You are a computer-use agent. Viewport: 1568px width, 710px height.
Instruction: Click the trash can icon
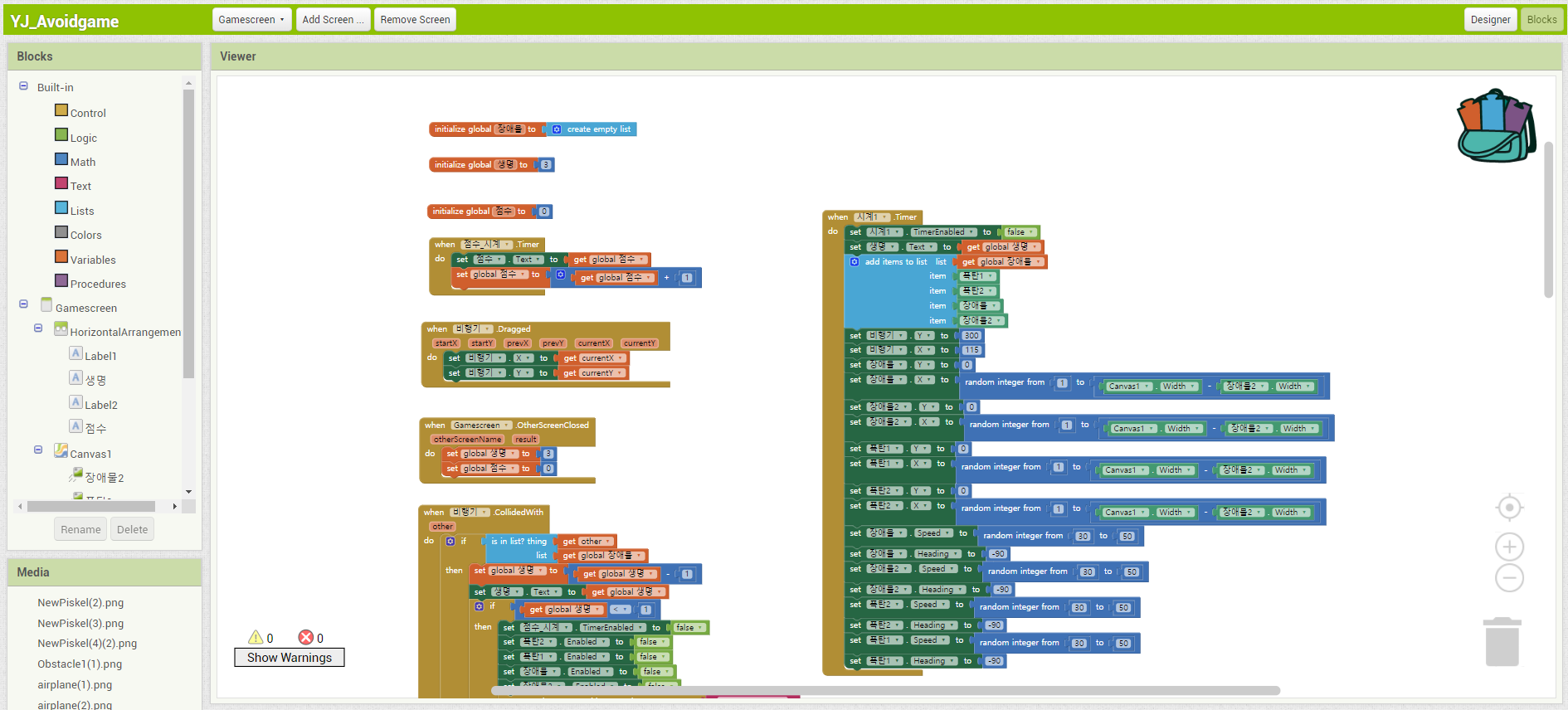point(1502,642)
